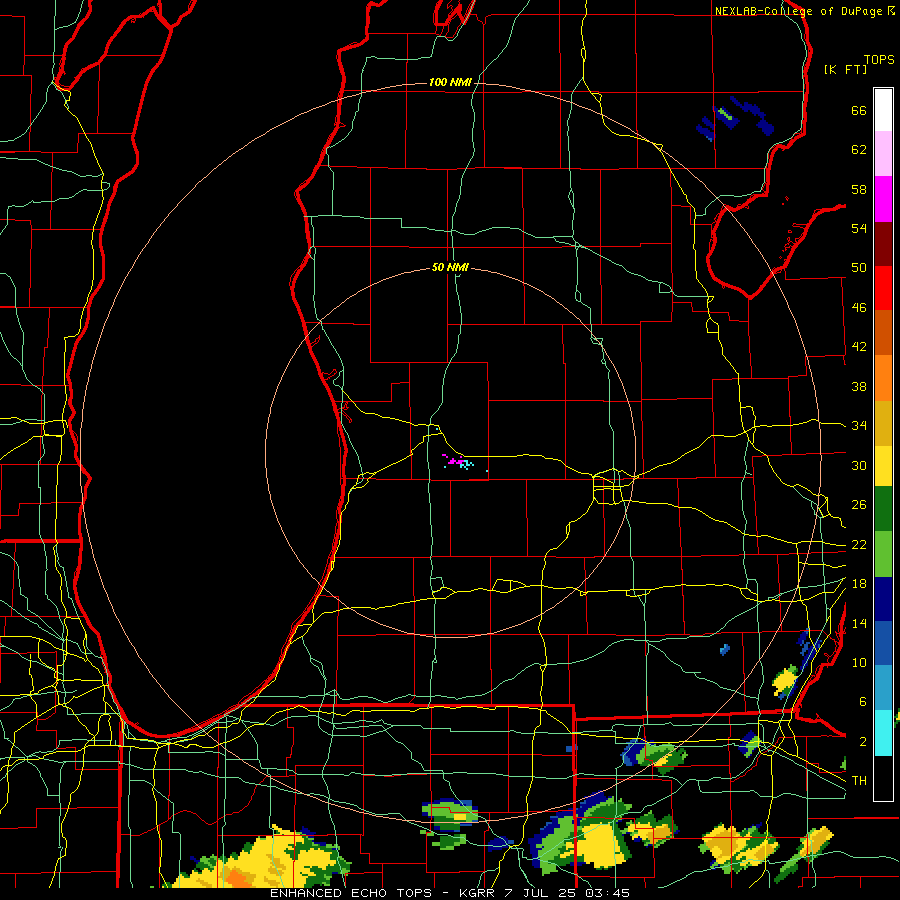Click the legend value 54
Viewport: 900px width, 900px height.
click(x=859, y=228)
